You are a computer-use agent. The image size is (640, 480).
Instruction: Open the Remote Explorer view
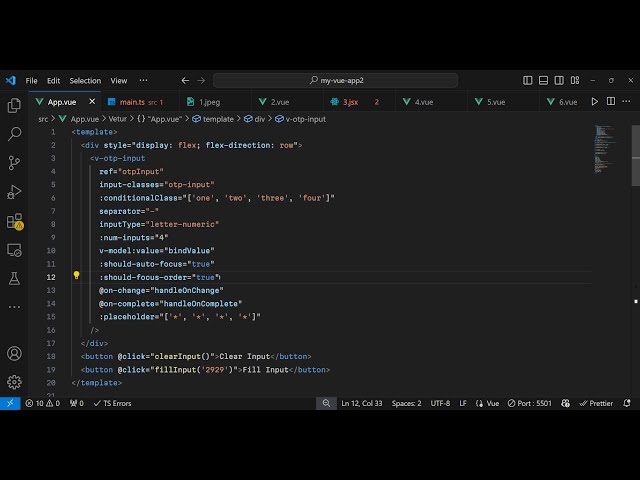(x=14, y=250)
